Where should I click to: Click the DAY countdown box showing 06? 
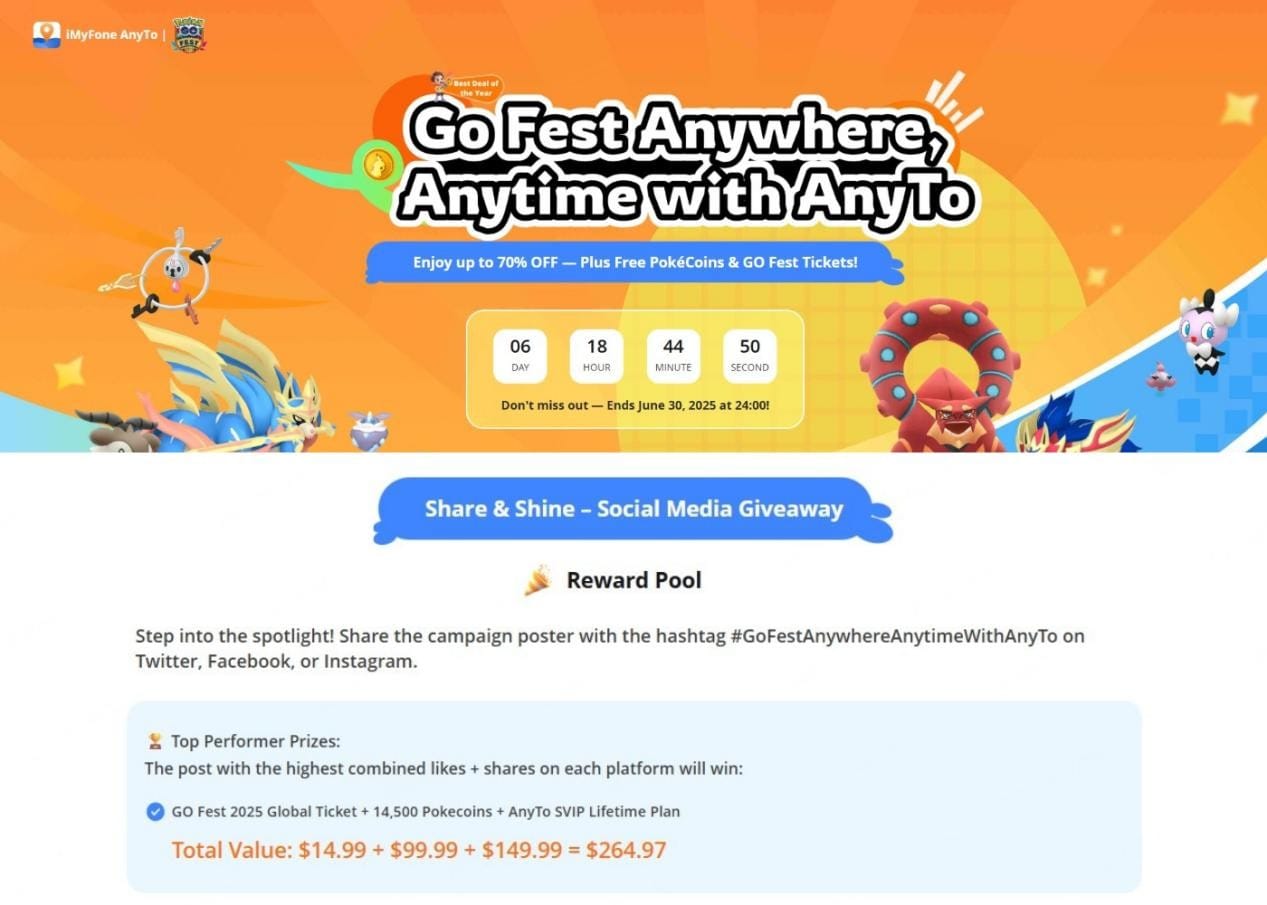click(x=520, y=356)
